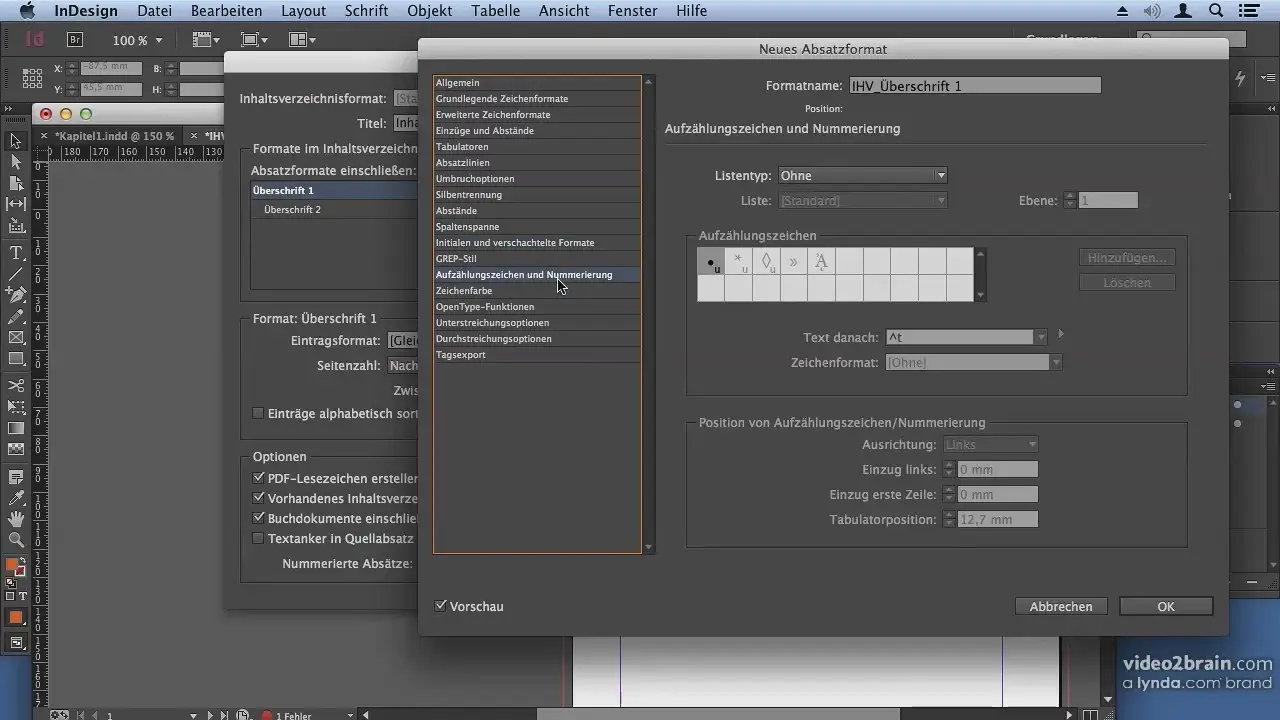
Task: Enable Einträge alphabetisch sortieren checkbox
Action: (259, 413)
